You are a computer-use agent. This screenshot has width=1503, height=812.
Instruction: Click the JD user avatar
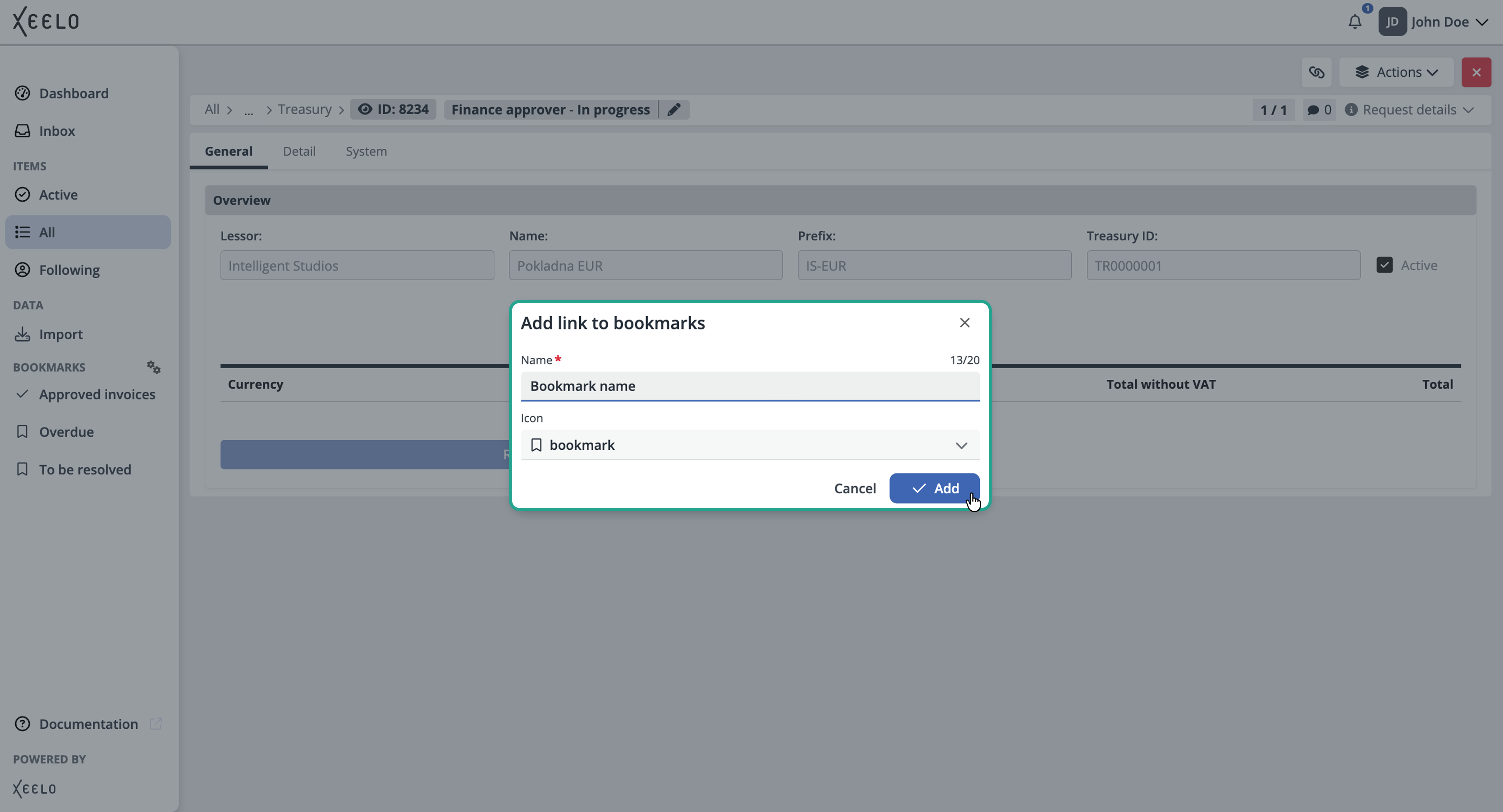[x=1392, y=22]
